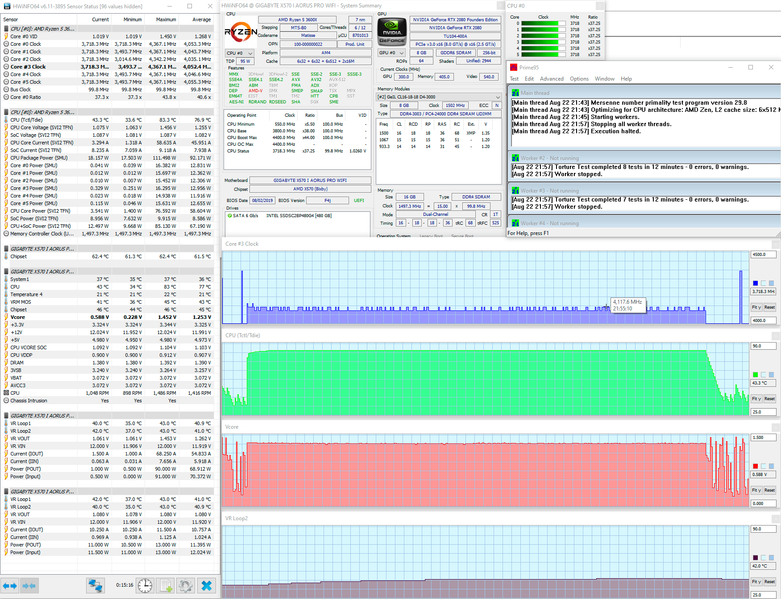This screenshot has width=781, height=599.
Task: Select the DRAM voltage row
Action: click(x=108, y=362)
